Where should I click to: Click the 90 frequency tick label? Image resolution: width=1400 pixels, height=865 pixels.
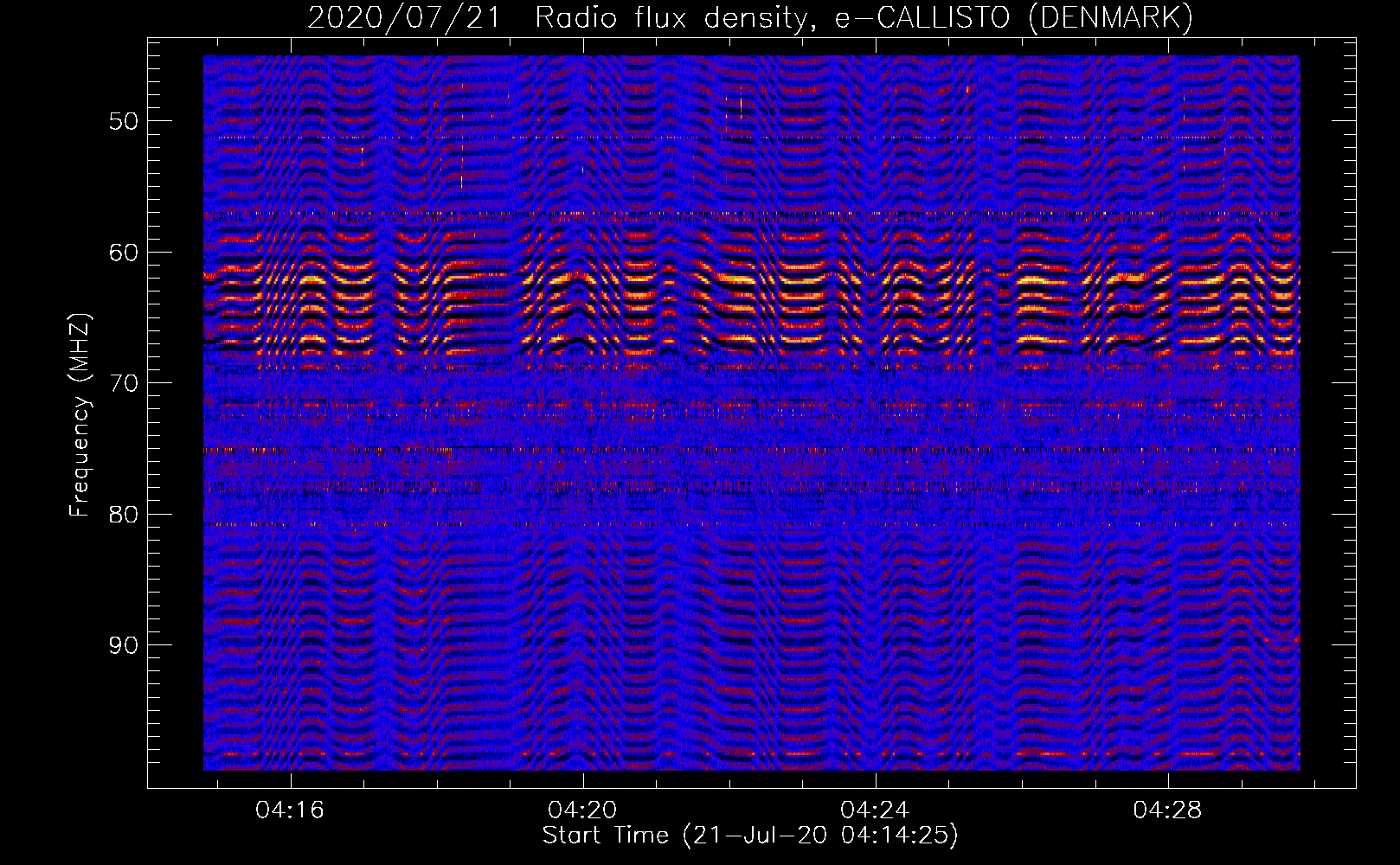pyautogui.click(x=124, y=645)
